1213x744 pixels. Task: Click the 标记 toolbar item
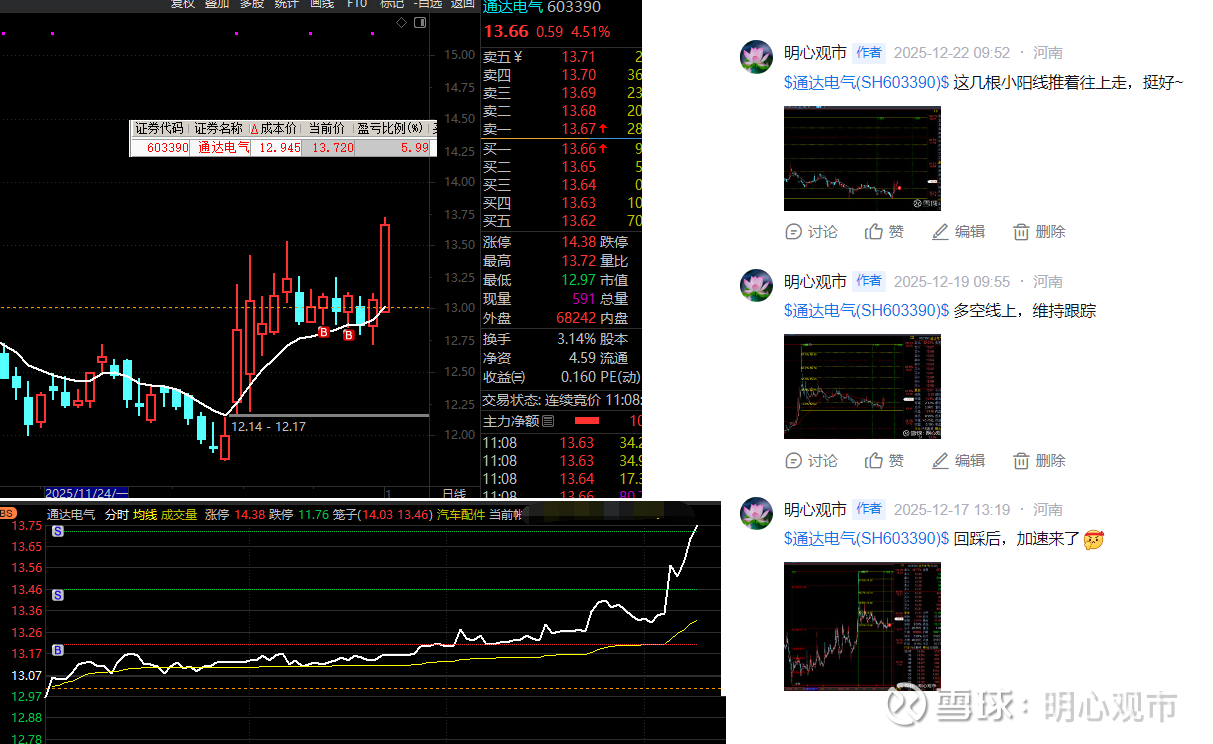tap(392, 4)
